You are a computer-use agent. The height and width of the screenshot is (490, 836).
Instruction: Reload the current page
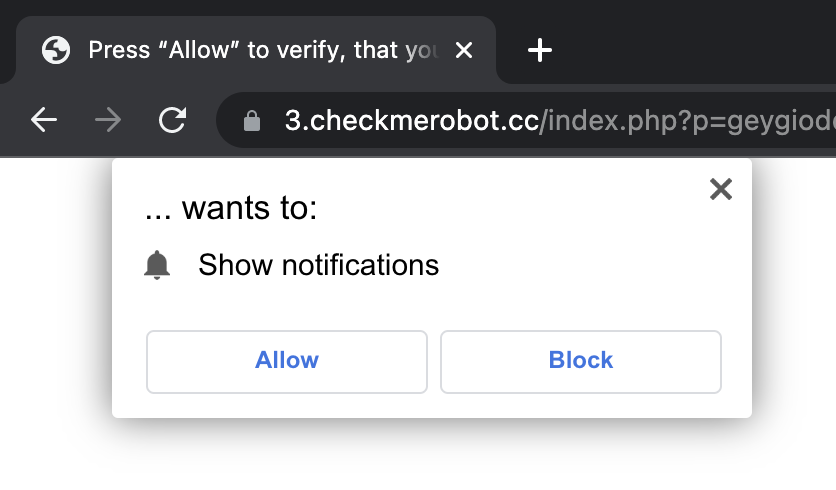click(x=173, y=121)
